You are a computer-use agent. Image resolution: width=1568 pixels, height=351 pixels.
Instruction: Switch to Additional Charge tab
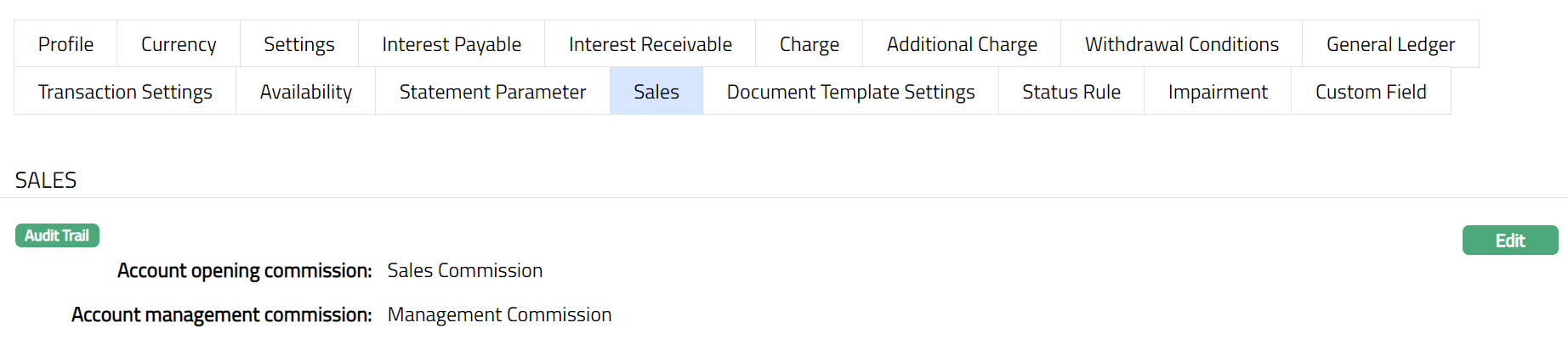click(x=962, y=44)
